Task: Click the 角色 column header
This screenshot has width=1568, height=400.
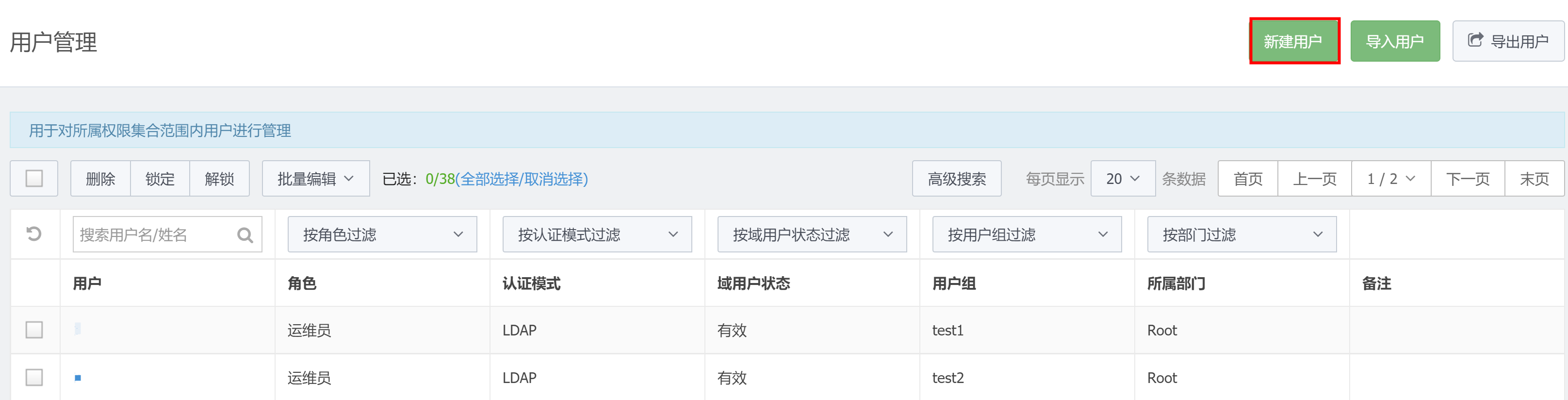Action: [x=302, y=283]
